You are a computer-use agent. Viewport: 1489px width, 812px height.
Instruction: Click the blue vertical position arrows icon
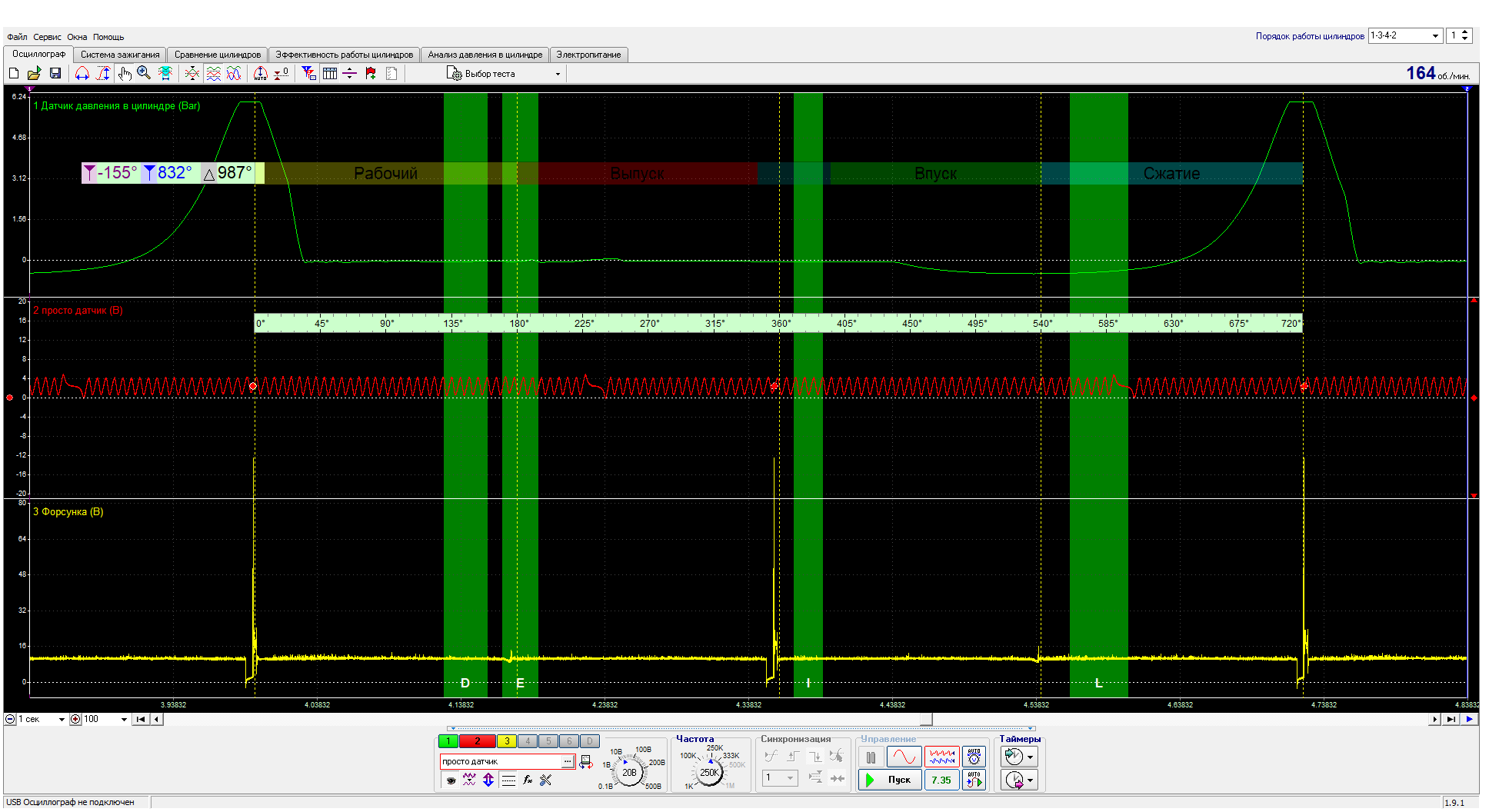(488, 780)
